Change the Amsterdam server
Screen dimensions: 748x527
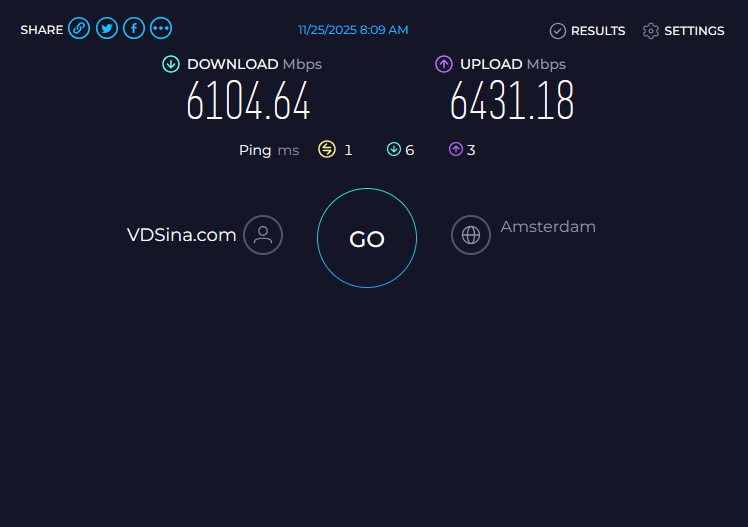click(548, 227)
